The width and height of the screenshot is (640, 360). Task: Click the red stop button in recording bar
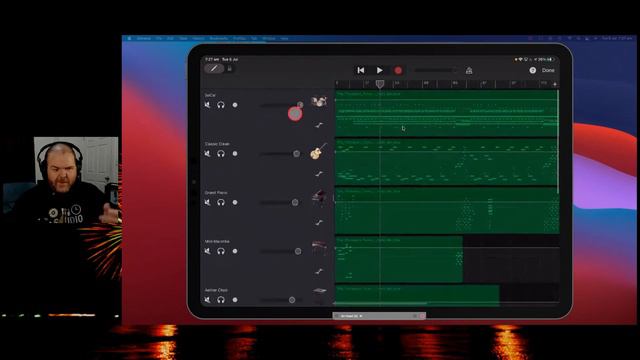coord(422,316)
